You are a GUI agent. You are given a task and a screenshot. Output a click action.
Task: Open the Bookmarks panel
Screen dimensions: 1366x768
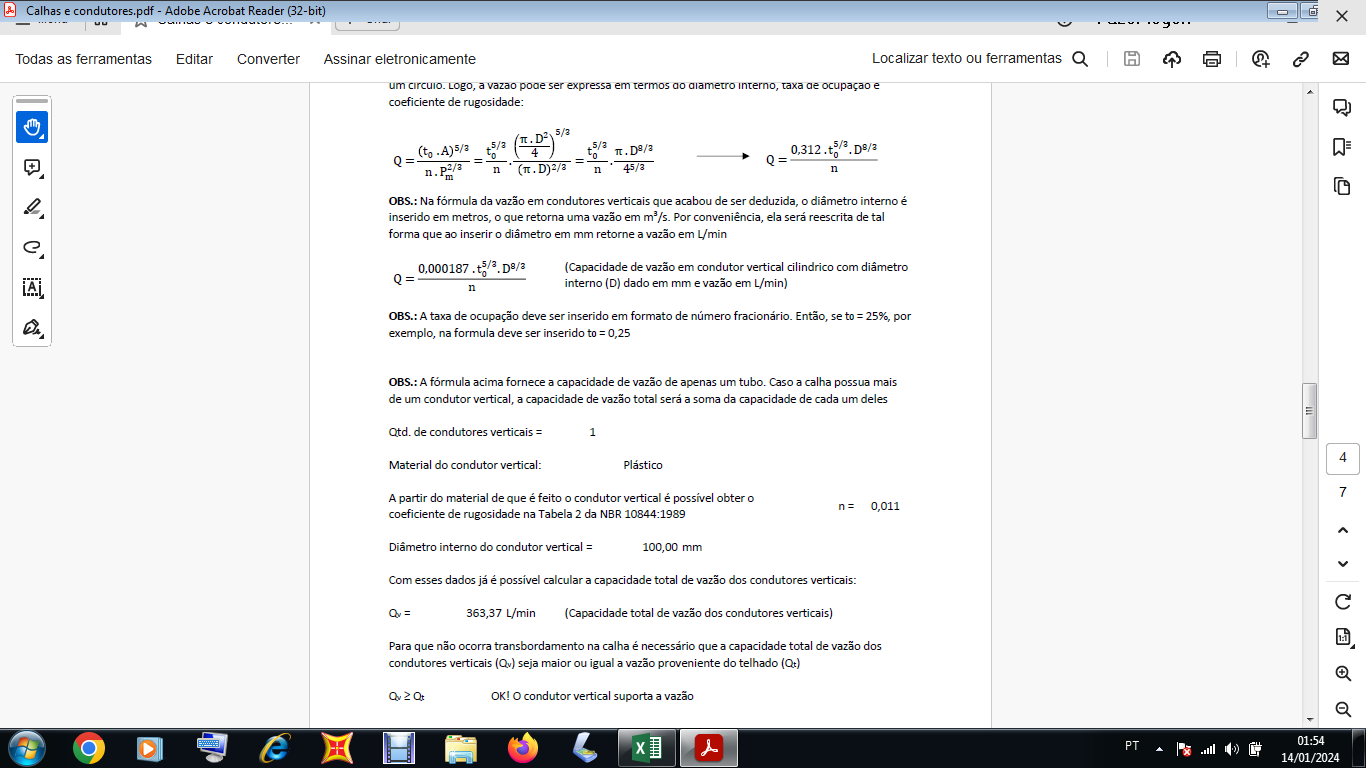[1342, 147]
